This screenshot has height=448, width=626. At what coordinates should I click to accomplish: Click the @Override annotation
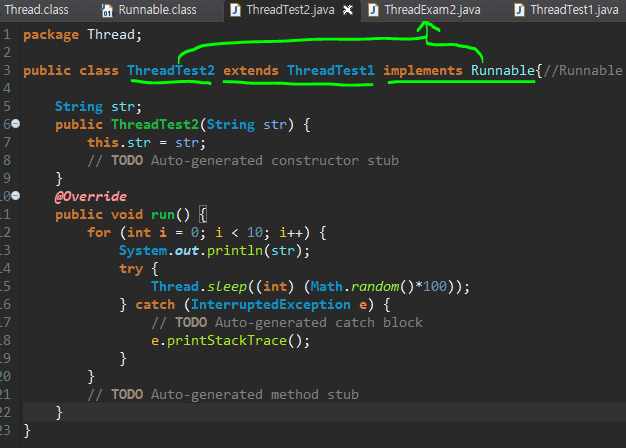point(91,196)
